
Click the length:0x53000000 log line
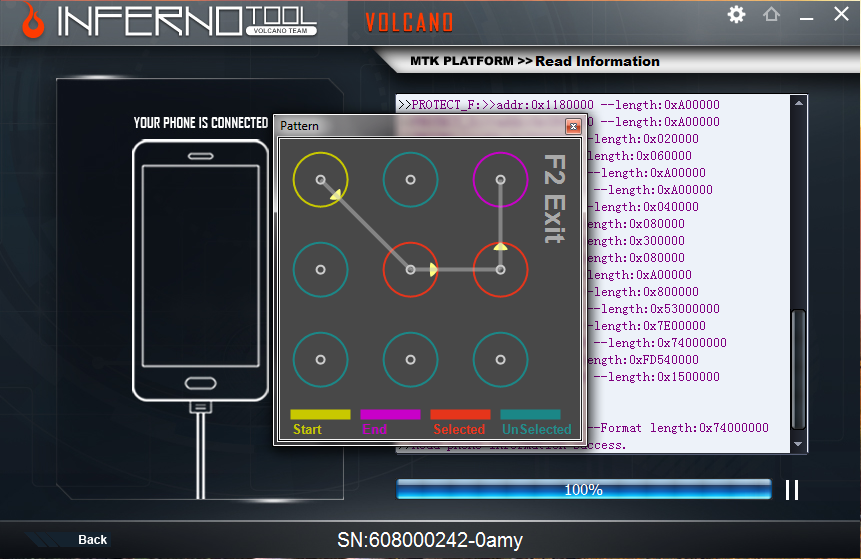[653, 309]
